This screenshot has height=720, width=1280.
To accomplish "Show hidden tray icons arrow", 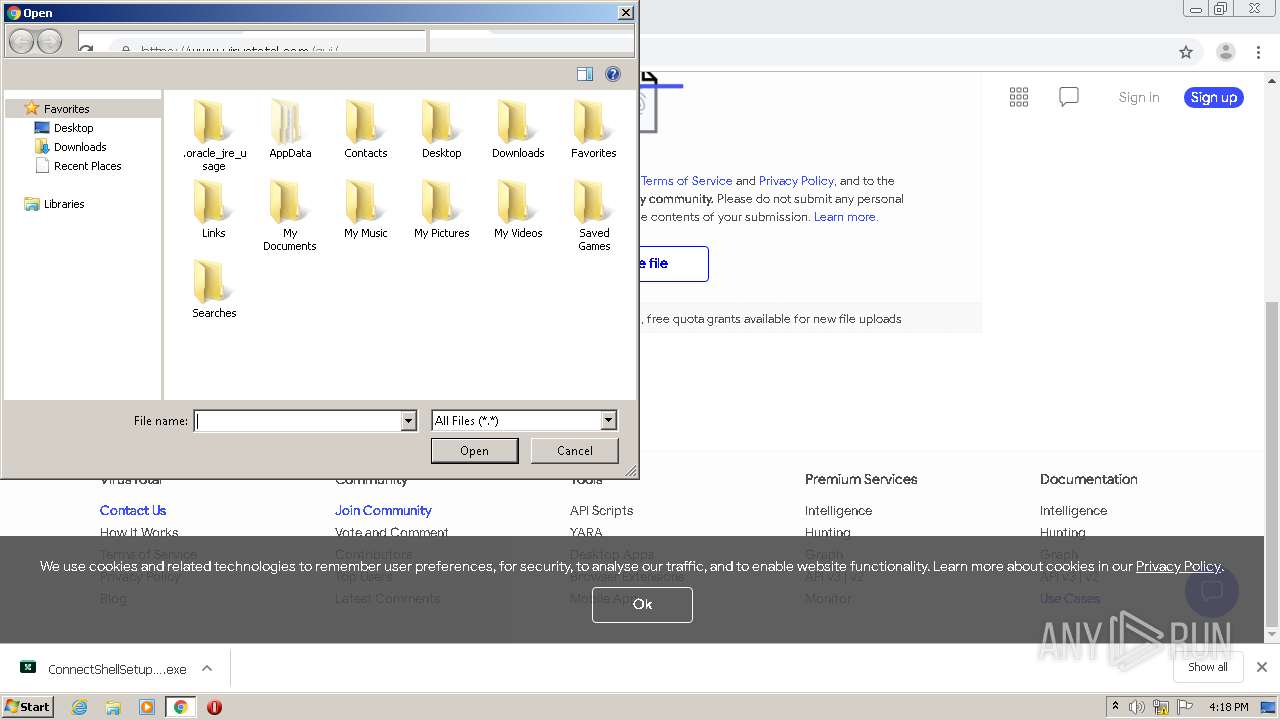I will click(1115, 706).
